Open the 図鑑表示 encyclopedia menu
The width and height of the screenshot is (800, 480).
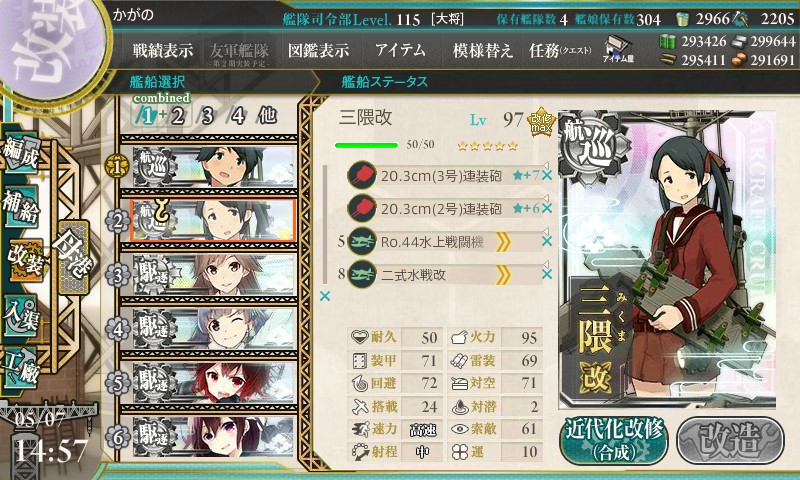(x=318, y=50)
